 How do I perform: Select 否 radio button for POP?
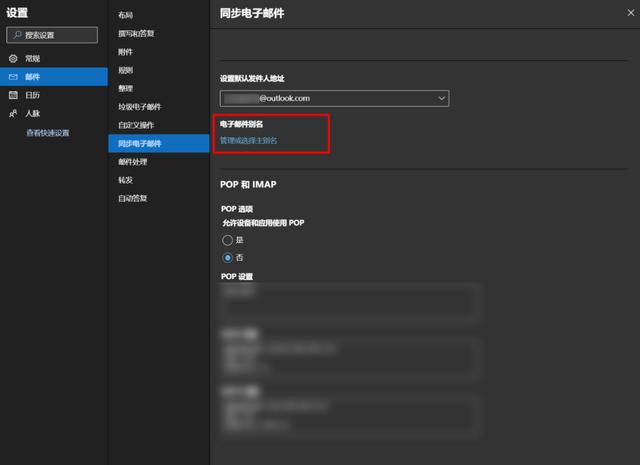(227, 258)
